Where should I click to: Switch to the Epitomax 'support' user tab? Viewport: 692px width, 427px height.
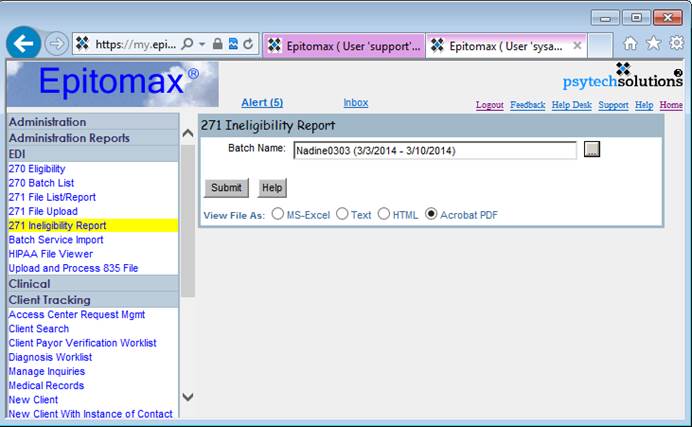(x=343, y=45)
